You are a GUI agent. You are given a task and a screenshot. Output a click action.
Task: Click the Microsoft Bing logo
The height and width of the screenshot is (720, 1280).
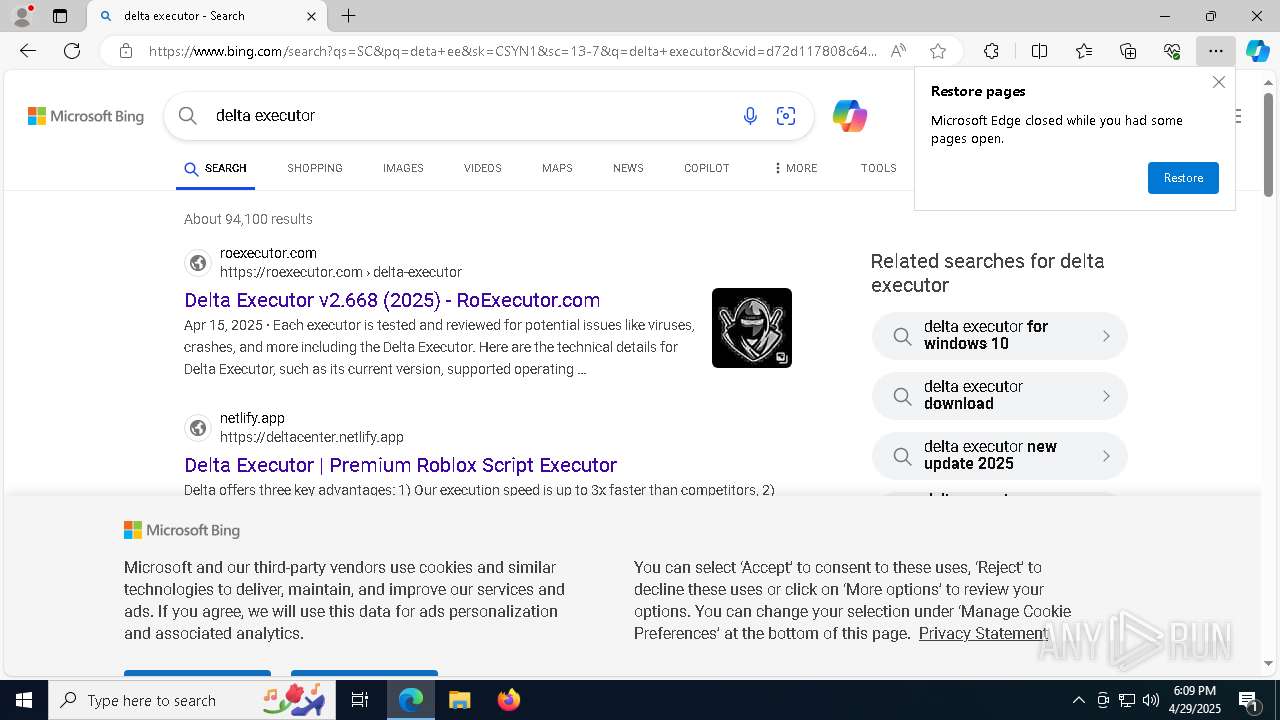pos(86,116)
